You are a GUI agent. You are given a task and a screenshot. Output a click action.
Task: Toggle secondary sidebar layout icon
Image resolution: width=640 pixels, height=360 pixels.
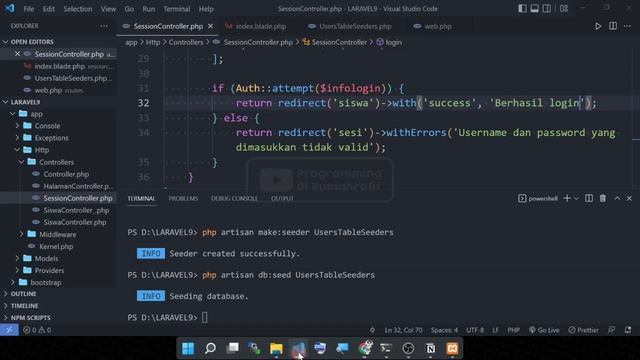click(547, 9)
